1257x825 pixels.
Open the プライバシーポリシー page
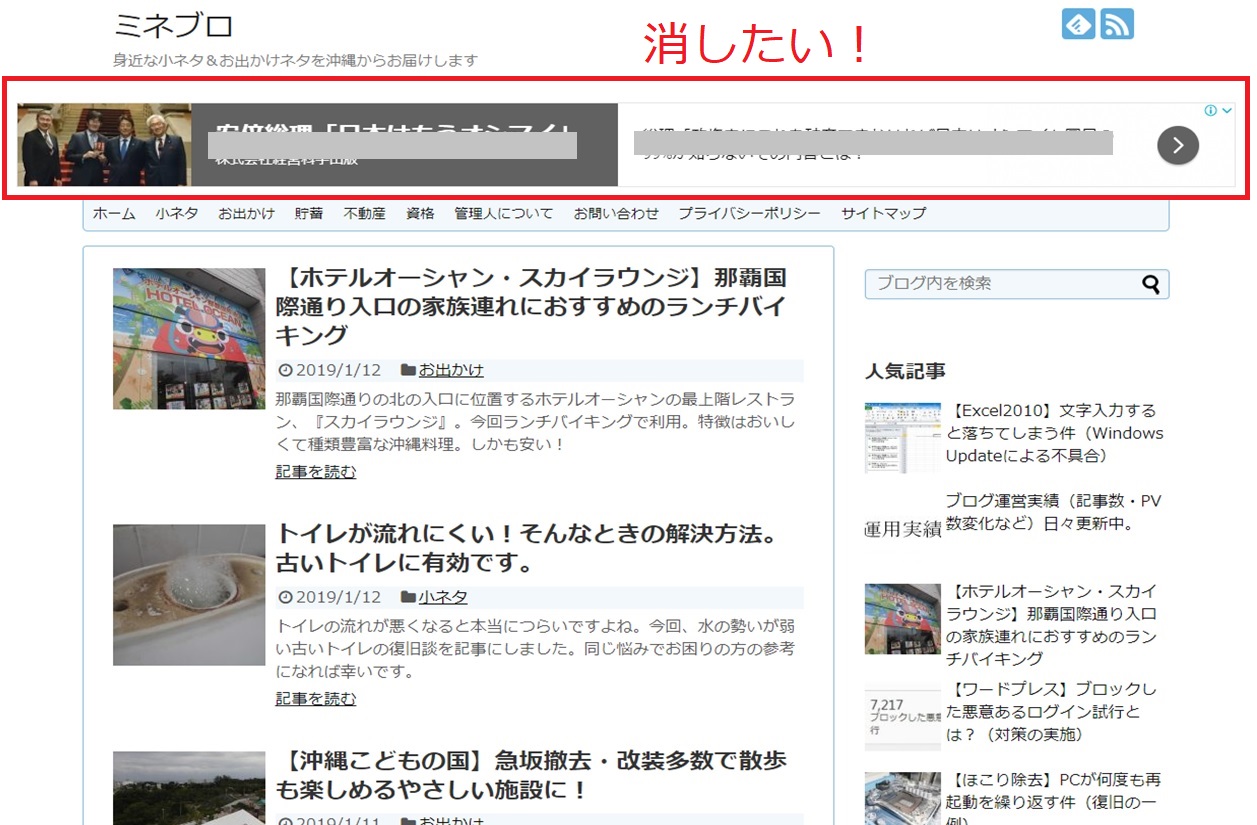coord(749,213)
